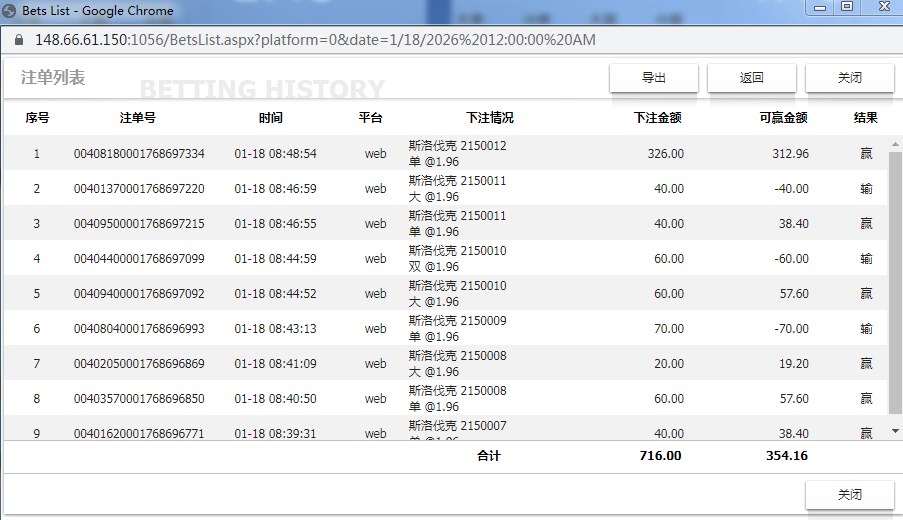Click the total bet amount 716.00
903x520 pixels.
tap(661, 456)
